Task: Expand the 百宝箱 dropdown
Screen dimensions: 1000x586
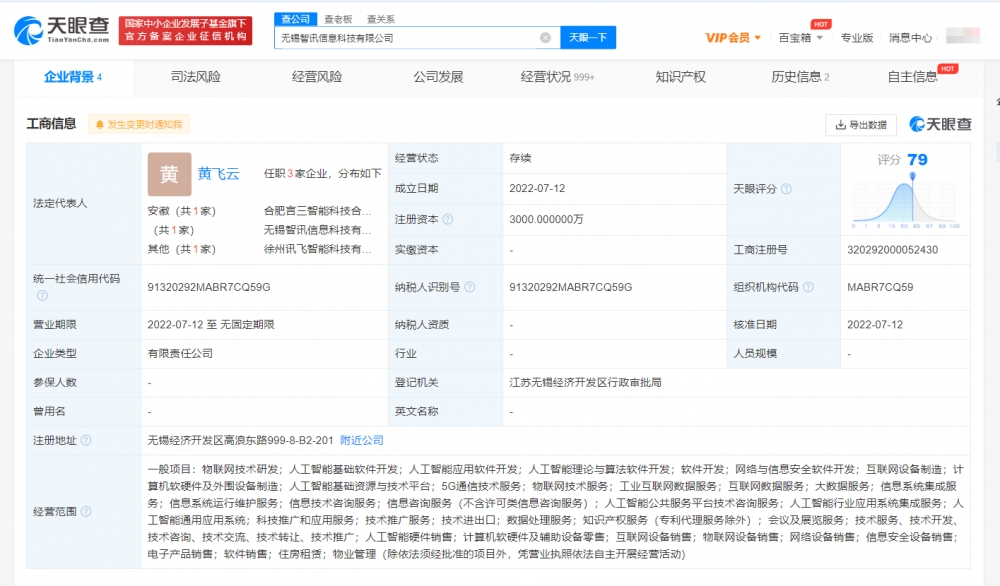Action: [801, 38]
